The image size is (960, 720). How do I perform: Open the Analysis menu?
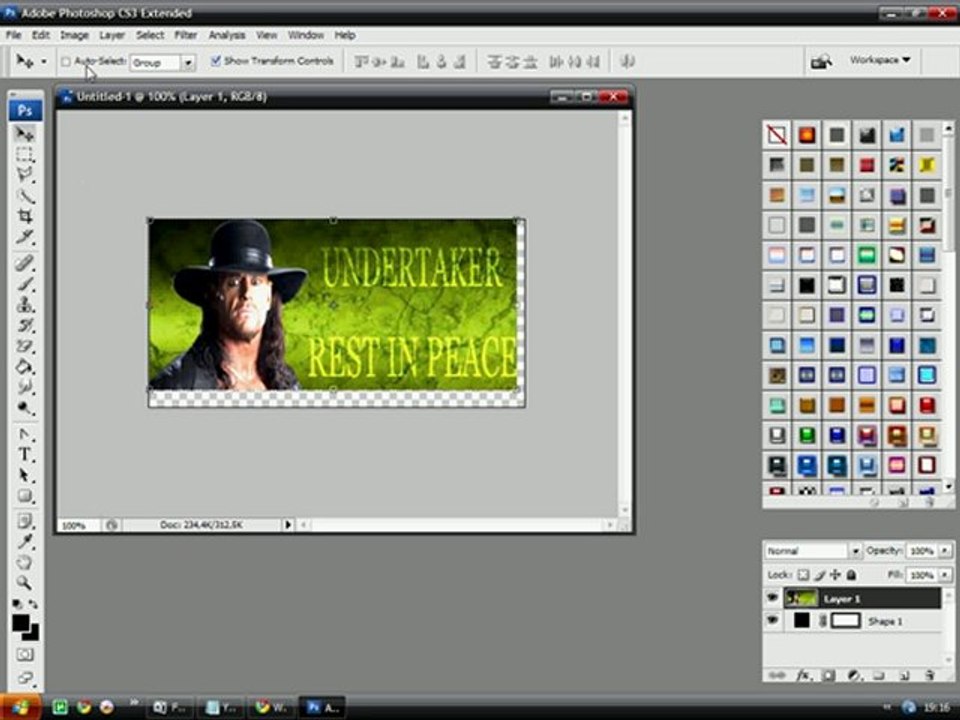point(227,35)
